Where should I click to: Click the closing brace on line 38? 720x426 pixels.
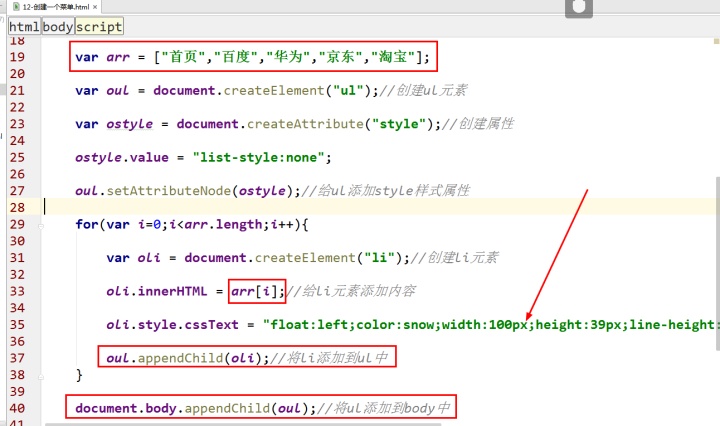(x=79, y=375)
